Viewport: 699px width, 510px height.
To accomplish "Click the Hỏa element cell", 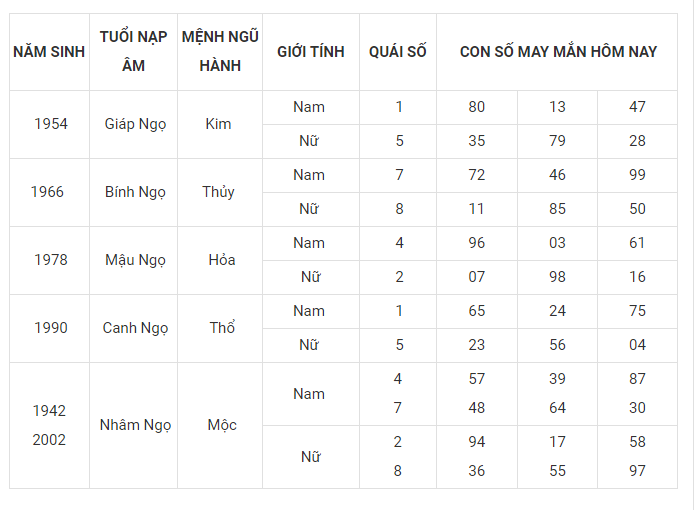I will point(222,260).
